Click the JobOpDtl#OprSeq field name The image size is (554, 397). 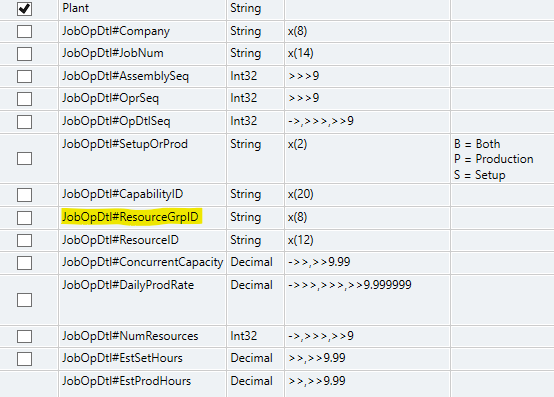111,98
